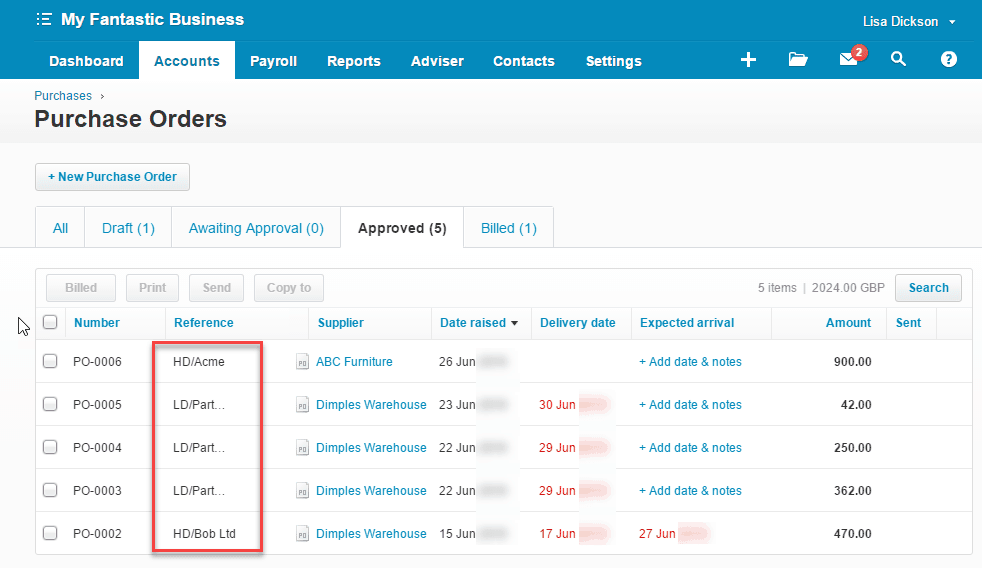Click the My Fantastic Business title
This screenshot has width=982, height=568.
[152, 19]
